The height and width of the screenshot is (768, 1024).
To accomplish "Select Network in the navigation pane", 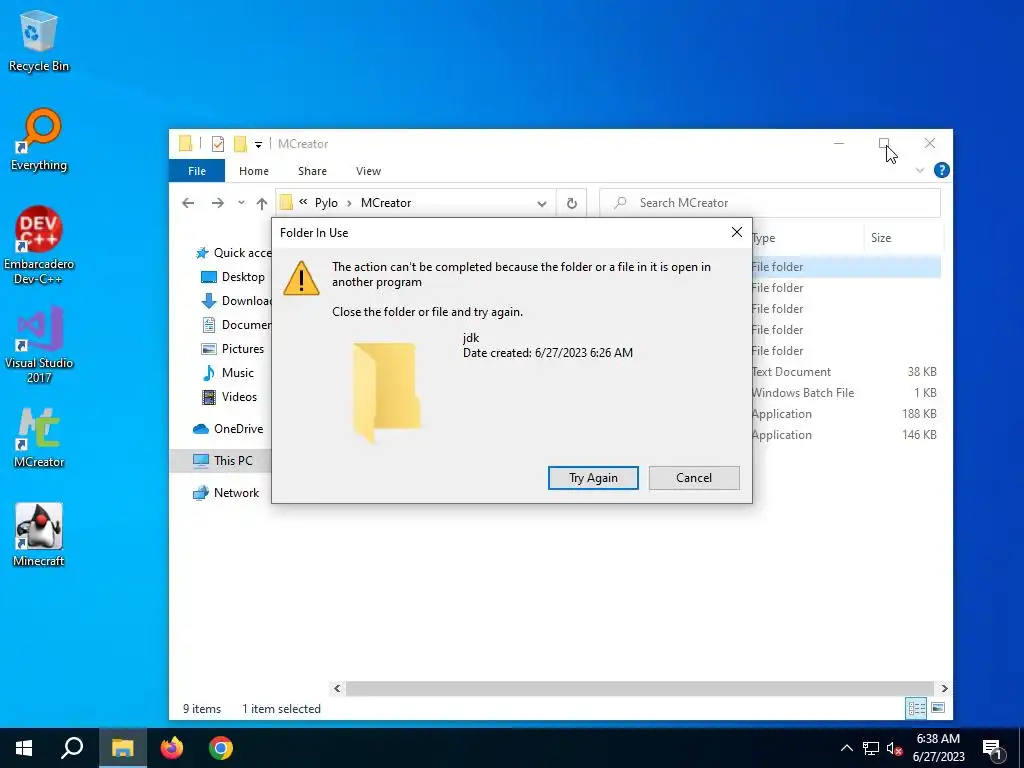I will point(226,492).
